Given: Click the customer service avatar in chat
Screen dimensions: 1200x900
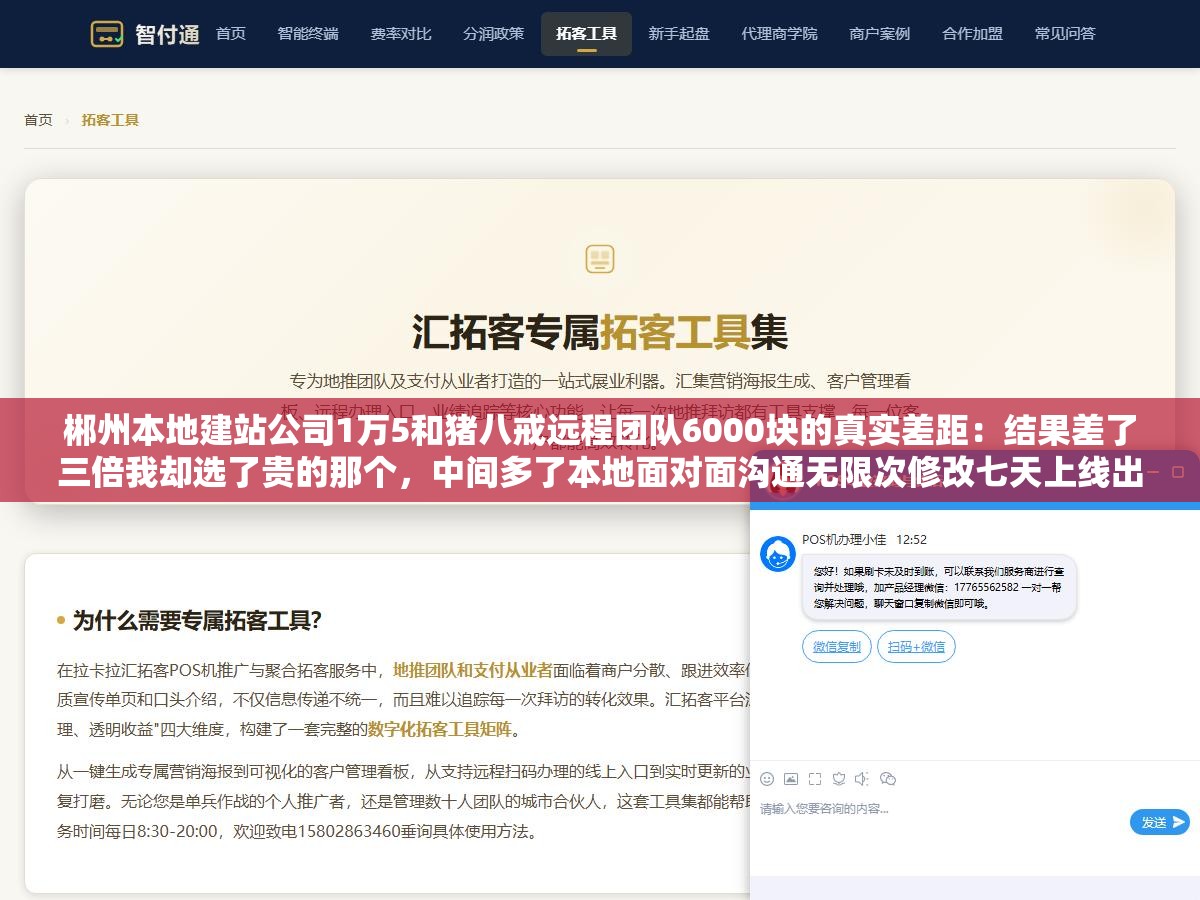Looking at the screenshot, I should (778, 554).
